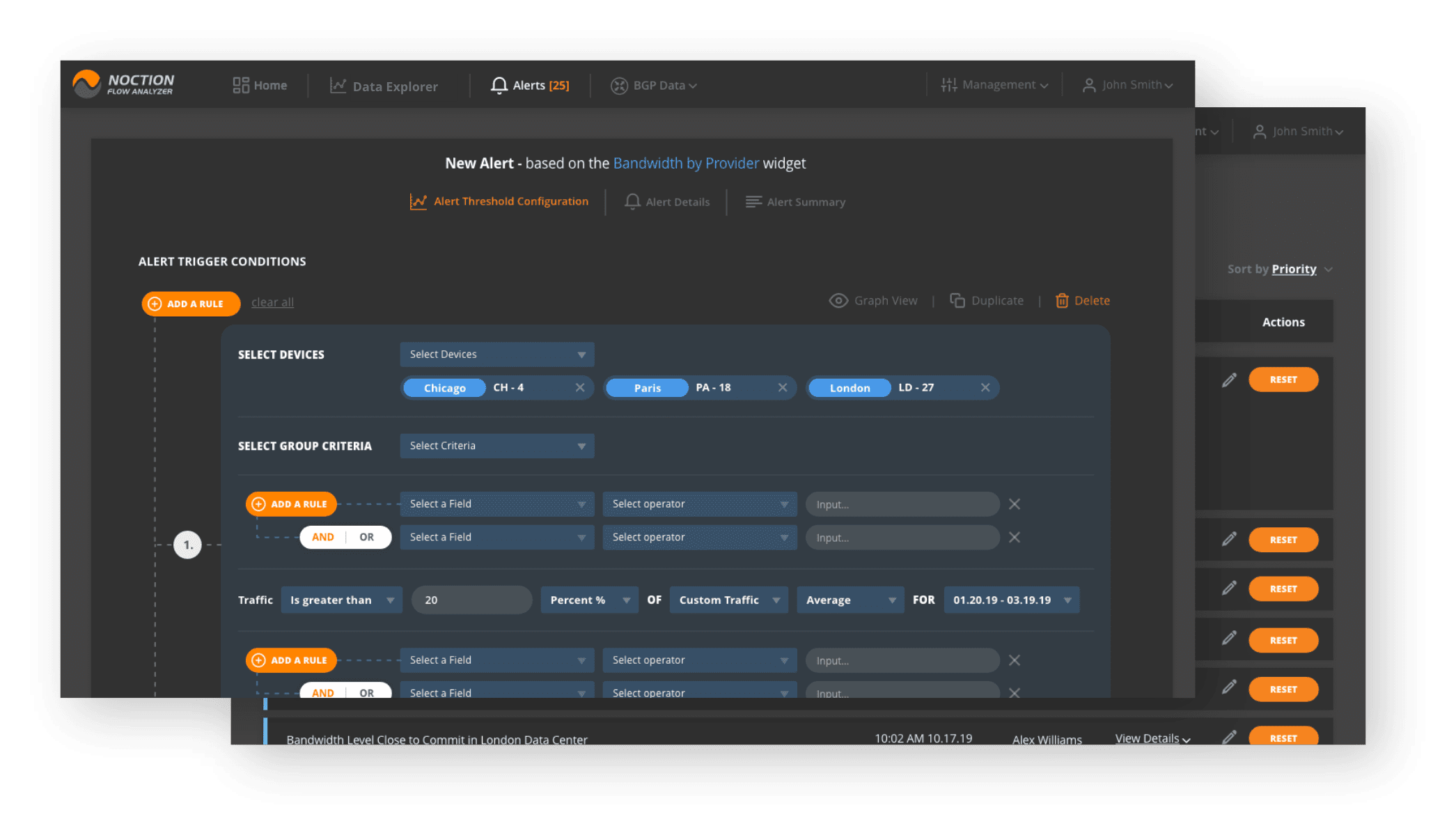Open the 01.20.19 - 03.19.19 date range dropdown
This screenshot has width=1456, height=835.
pyautogui.click(x=1011, y=600)
